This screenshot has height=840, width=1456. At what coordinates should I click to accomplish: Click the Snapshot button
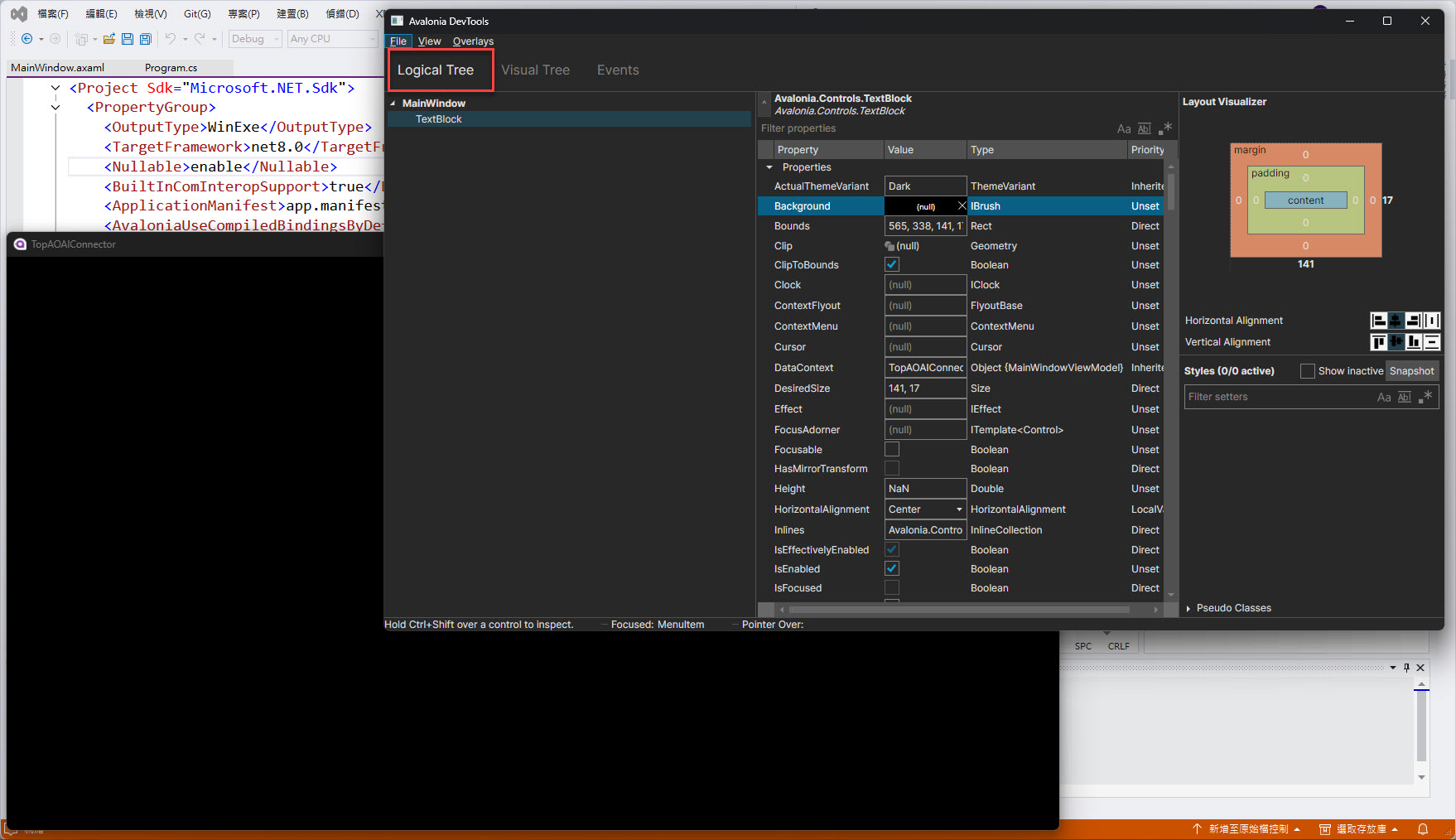point(1411,371)
